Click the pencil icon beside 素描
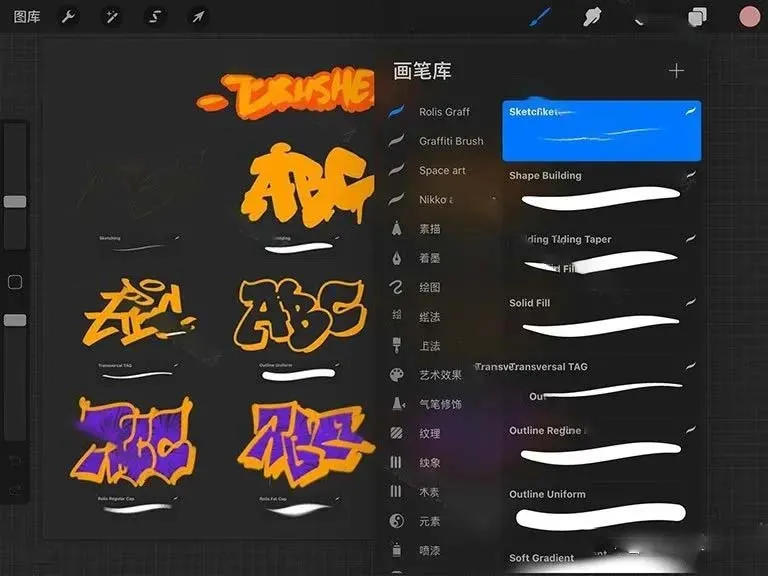Viewport: 768px width, 576px height. tap(397, 228)
